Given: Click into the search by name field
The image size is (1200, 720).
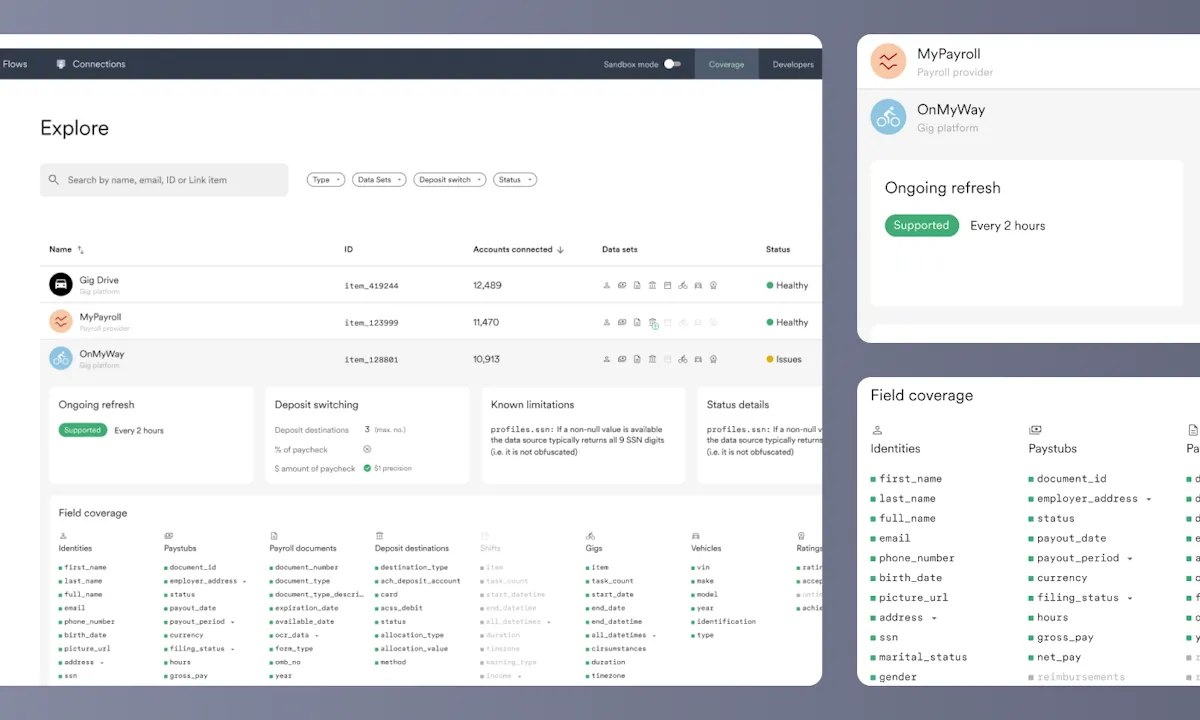Looking at the screenshot, I should [170, 180].
